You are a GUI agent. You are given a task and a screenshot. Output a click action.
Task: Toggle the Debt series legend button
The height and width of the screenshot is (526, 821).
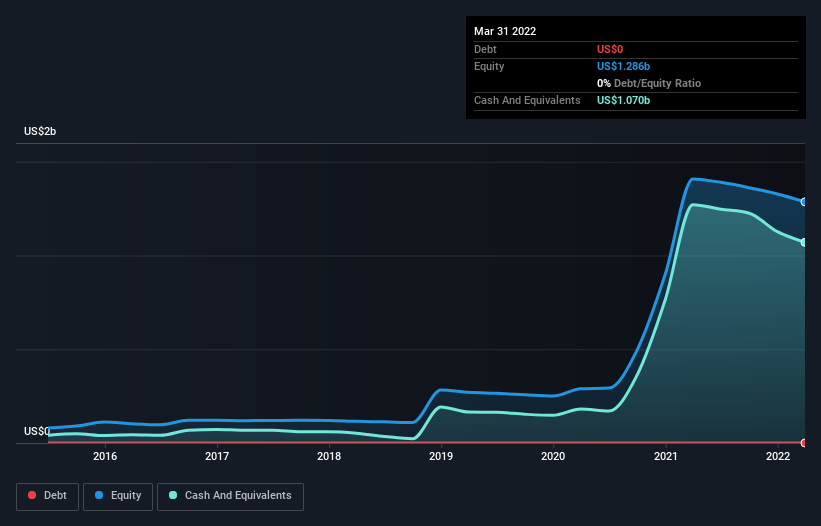[47, 496]
